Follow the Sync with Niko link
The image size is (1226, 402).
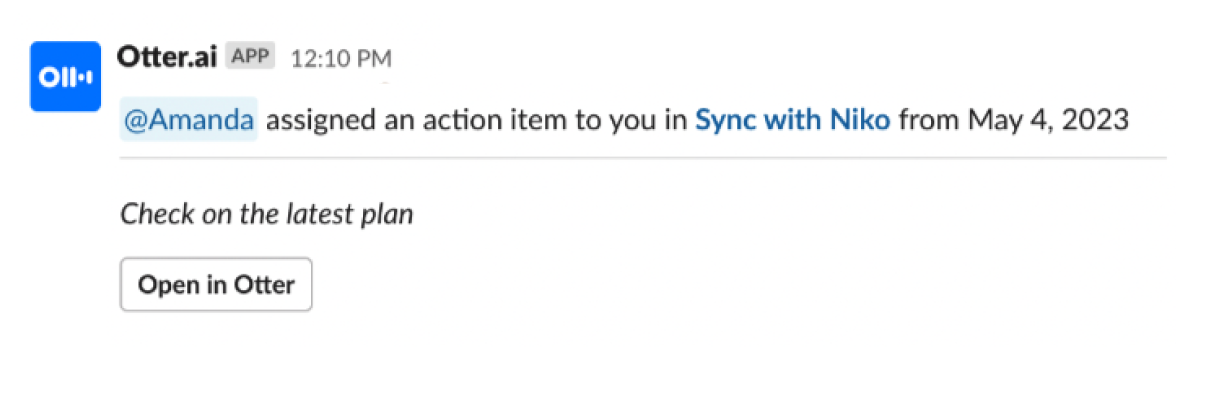pos(792,120)
